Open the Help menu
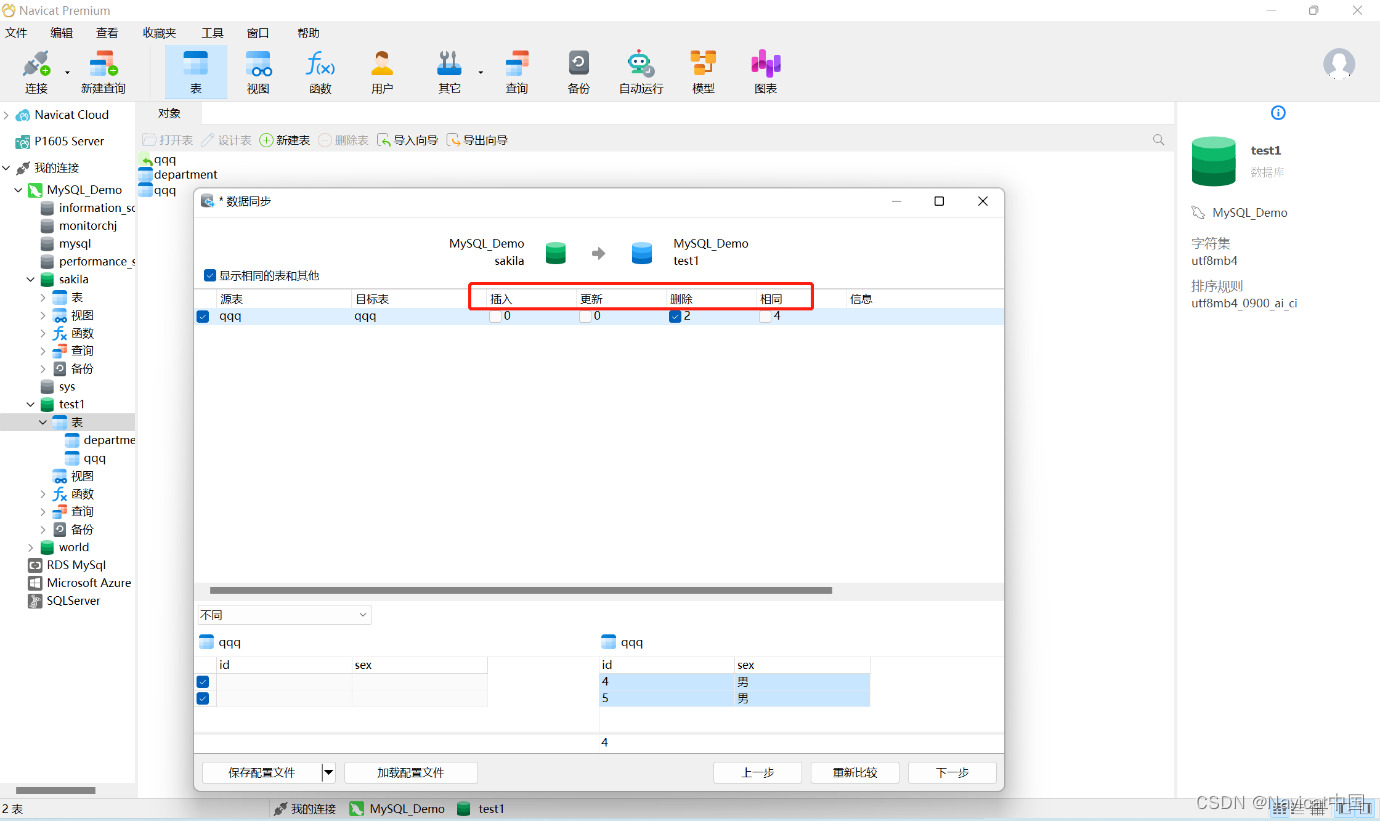Screen dimensions: 1380x821 pyautogui.click(x=308, y=33)
